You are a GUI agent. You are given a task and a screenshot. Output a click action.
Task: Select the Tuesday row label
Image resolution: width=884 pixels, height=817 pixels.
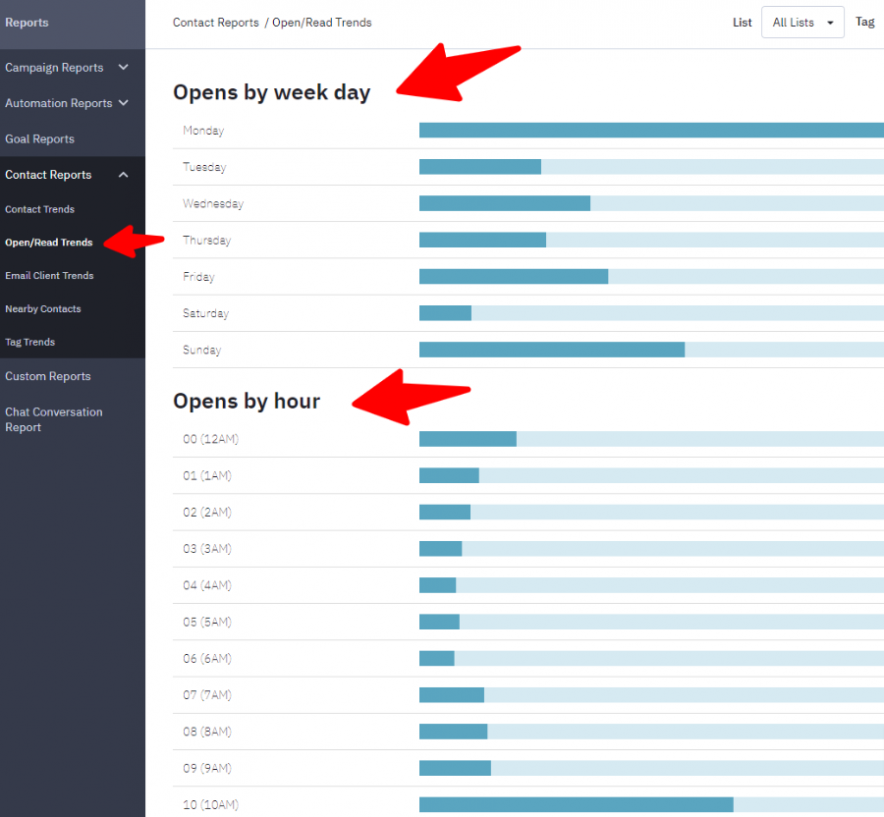tap(205, 167)
